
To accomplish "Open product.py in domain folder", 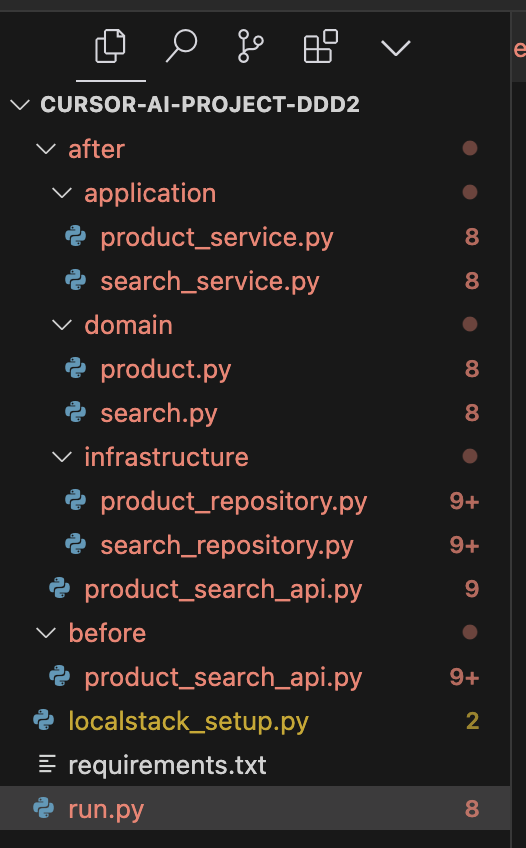I will coord(165,369).
